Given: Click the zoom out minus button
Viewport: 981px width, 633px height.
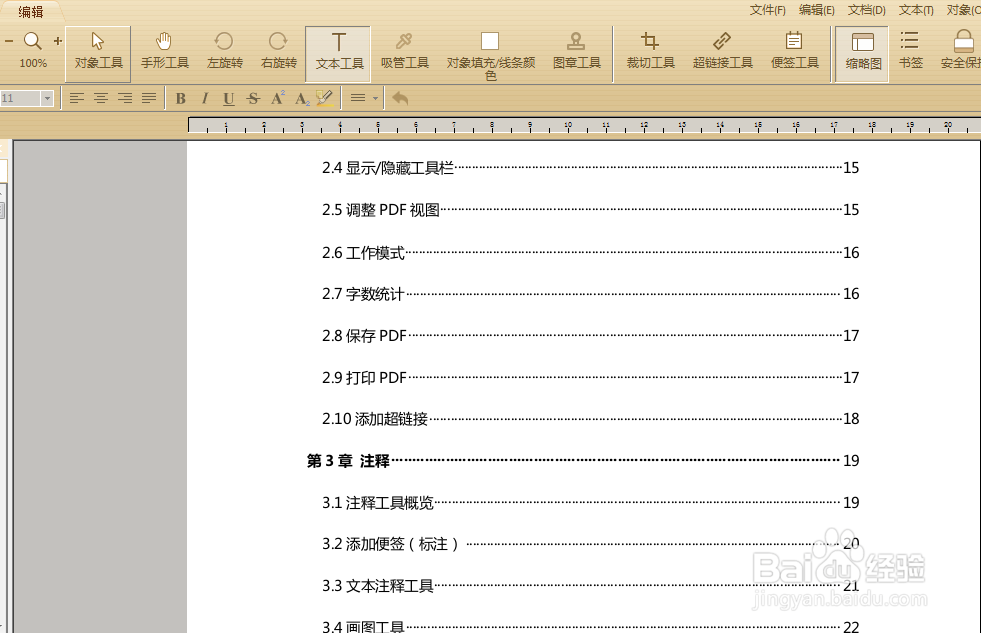Looking at the screenshot, I should [x=9, y=41].
